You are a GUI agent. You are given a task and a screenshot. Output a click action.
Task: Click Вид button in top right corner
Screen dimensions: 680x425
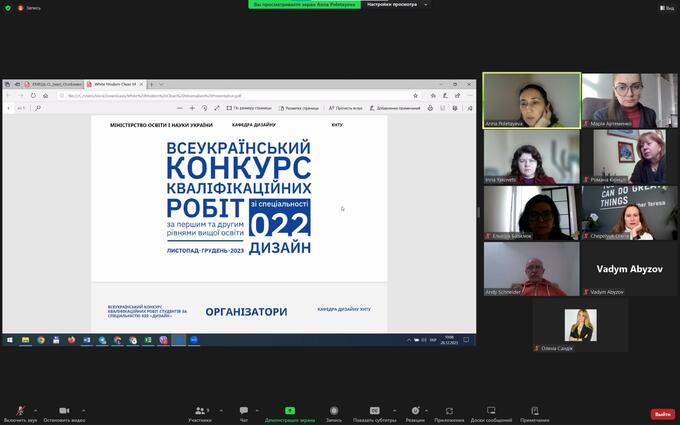point(666,7)
